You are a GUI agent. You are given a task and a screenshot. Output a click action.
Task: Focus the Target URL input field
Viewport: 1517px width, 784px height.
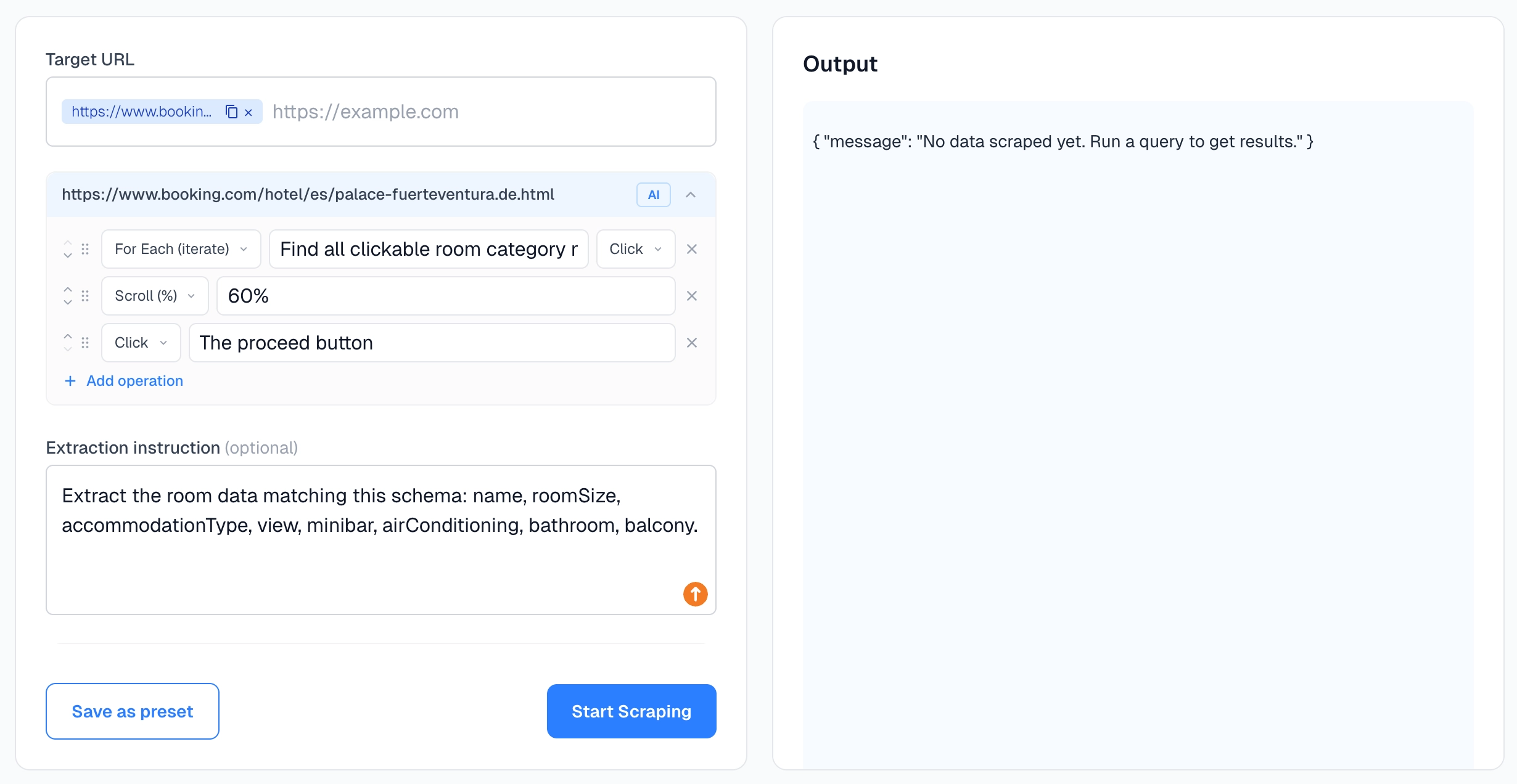click(x=487, y=112)
